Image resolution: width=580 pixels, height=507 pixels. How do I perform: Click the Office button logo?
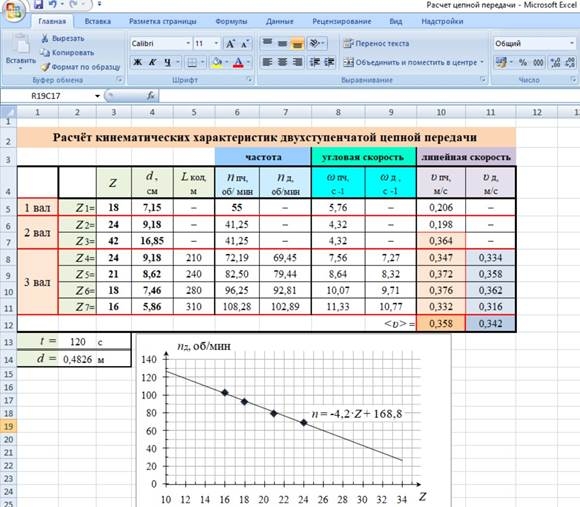13,10
